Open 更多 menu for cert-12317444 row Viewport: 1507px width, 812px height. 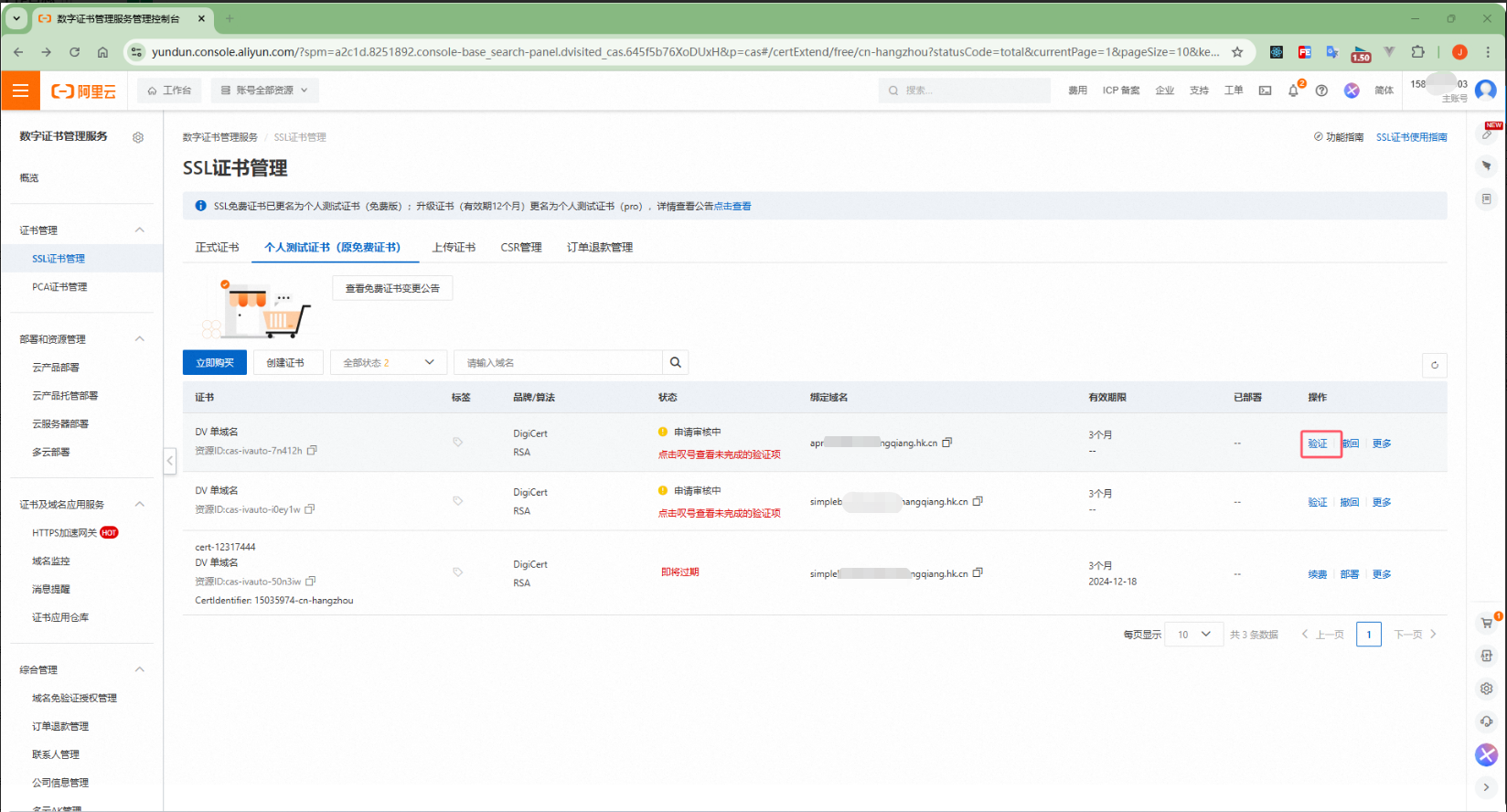(1382, 574)
